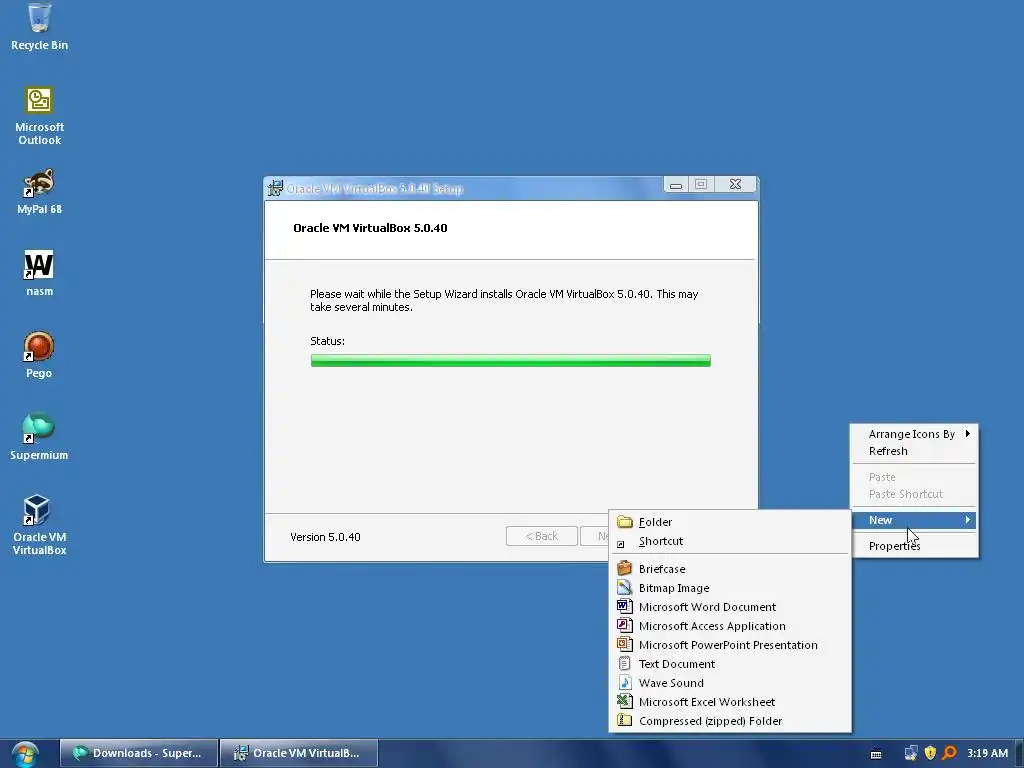Click the Oracle VM VirtualBox 5.0.40 heading
Image resolution: width=1024 pixels, height=768 pixels.
370,228
